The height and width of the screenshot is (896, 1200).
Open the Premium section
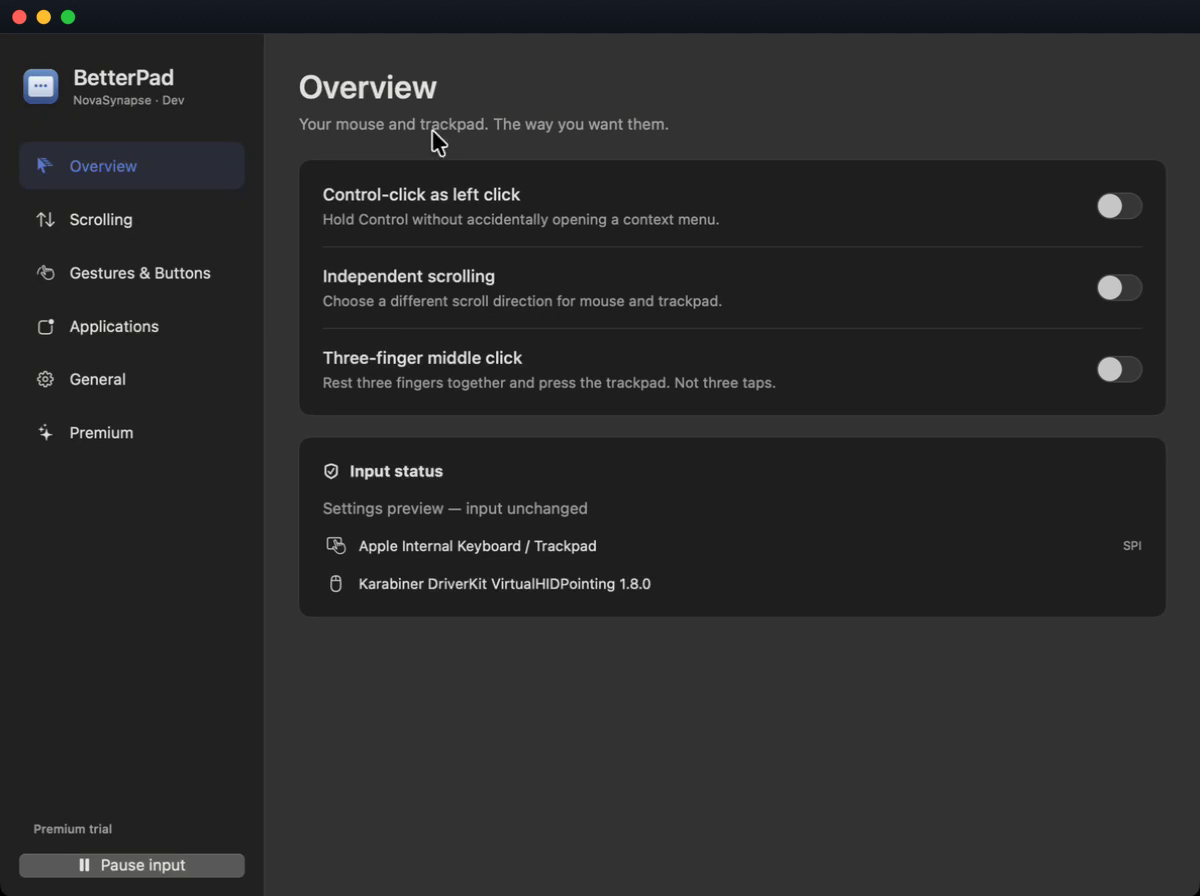point(132,433)
